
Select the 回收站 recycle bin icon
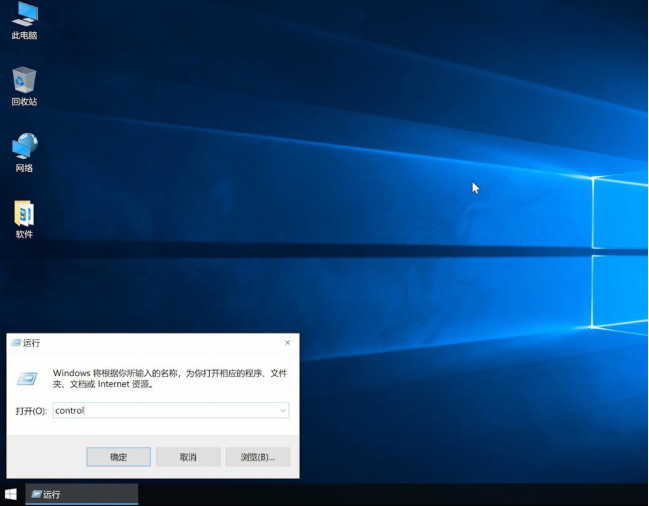(24, 80)
